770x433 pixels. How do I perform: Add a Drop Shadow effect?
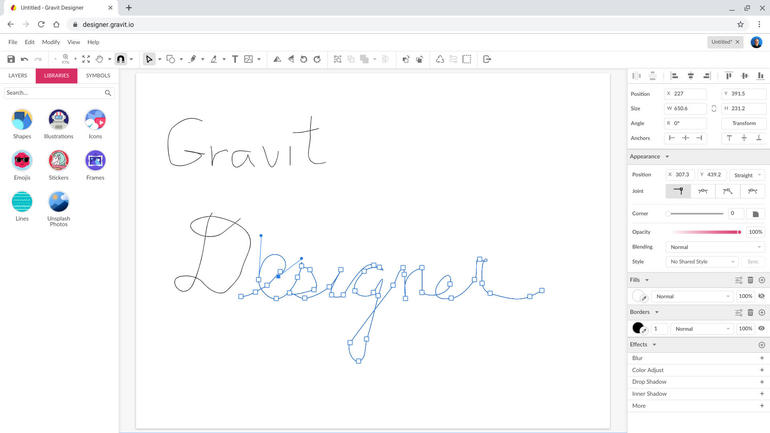click(x=762, y=382)
